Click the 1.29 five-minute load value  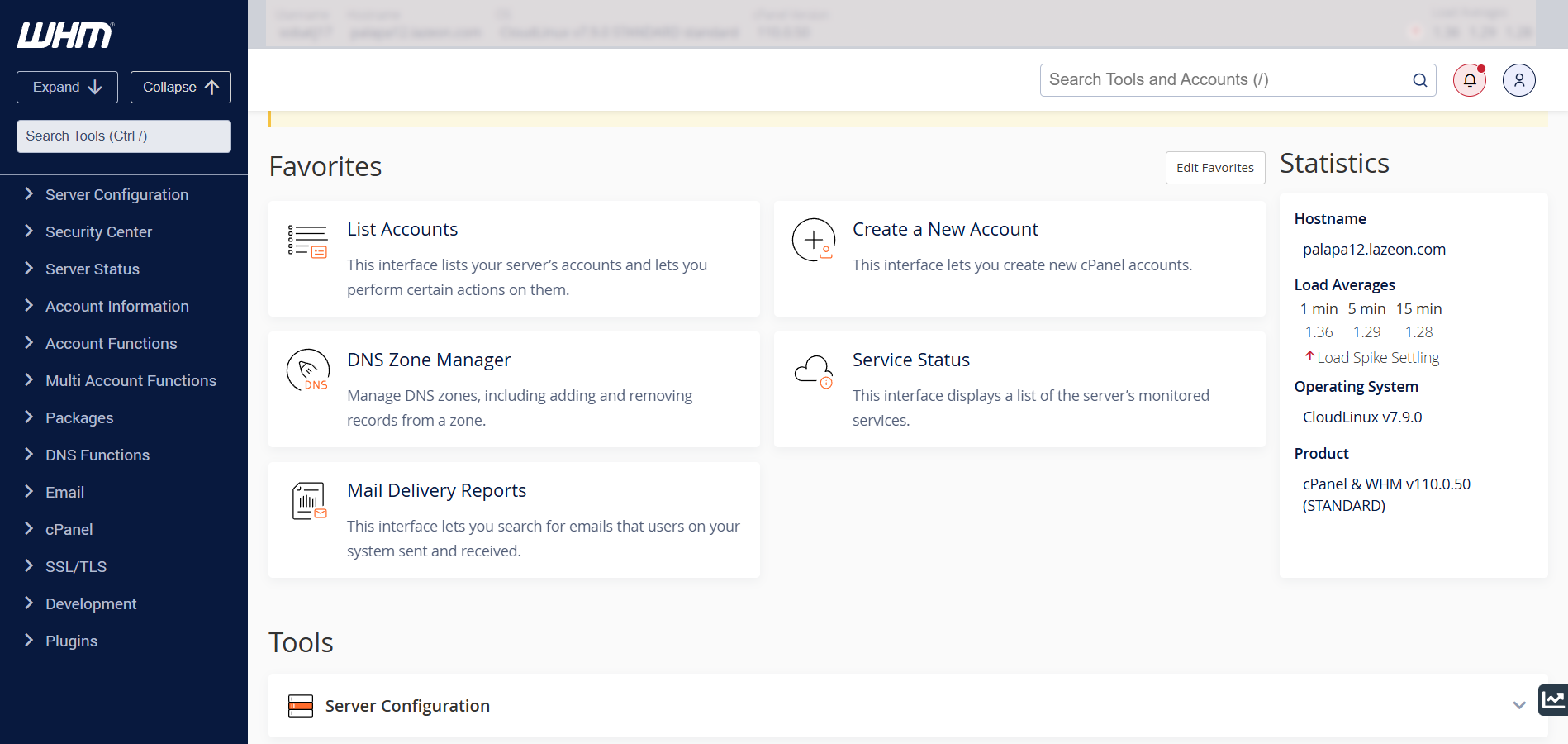pos(1366,332)
